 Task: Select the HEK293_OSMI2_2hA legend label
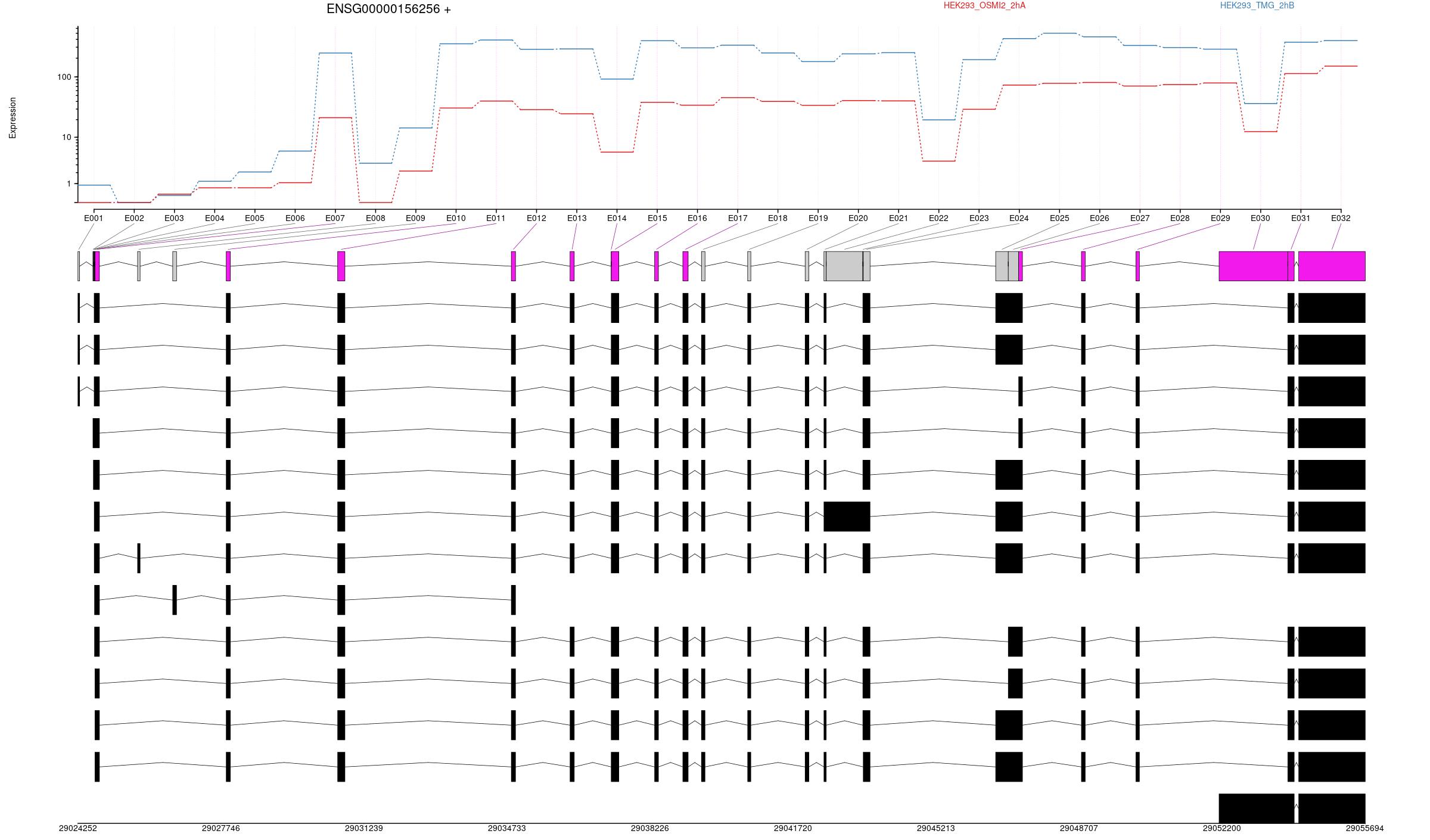[984, 5]
